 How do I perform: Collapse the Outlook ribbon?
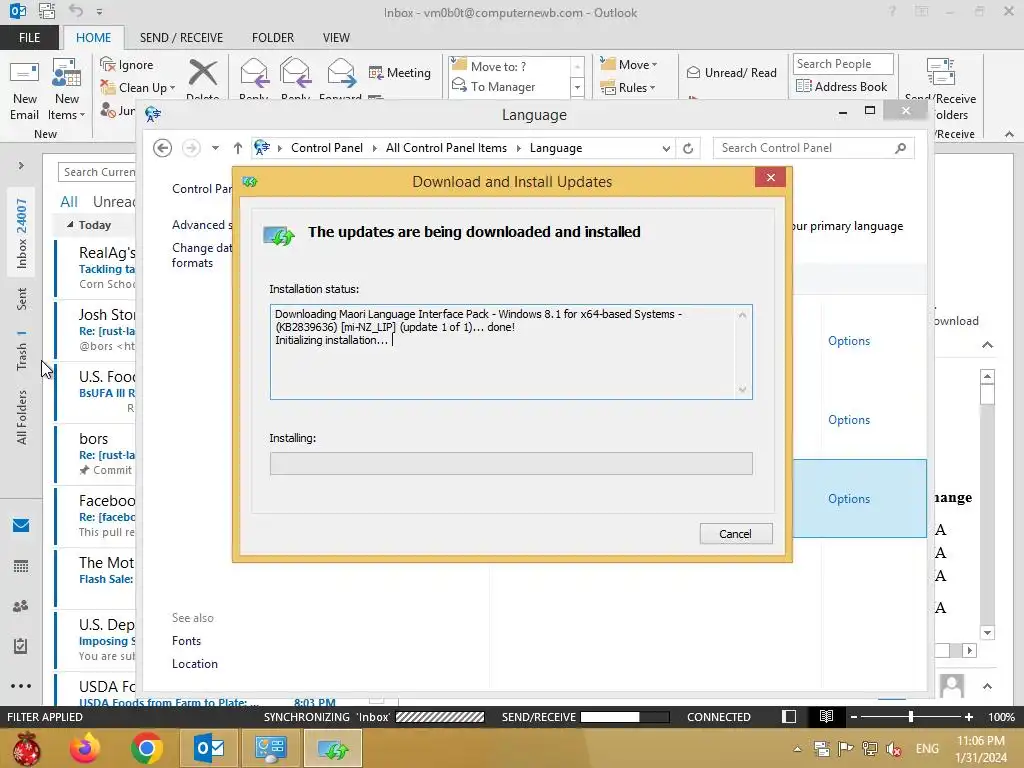(1010, 134)
